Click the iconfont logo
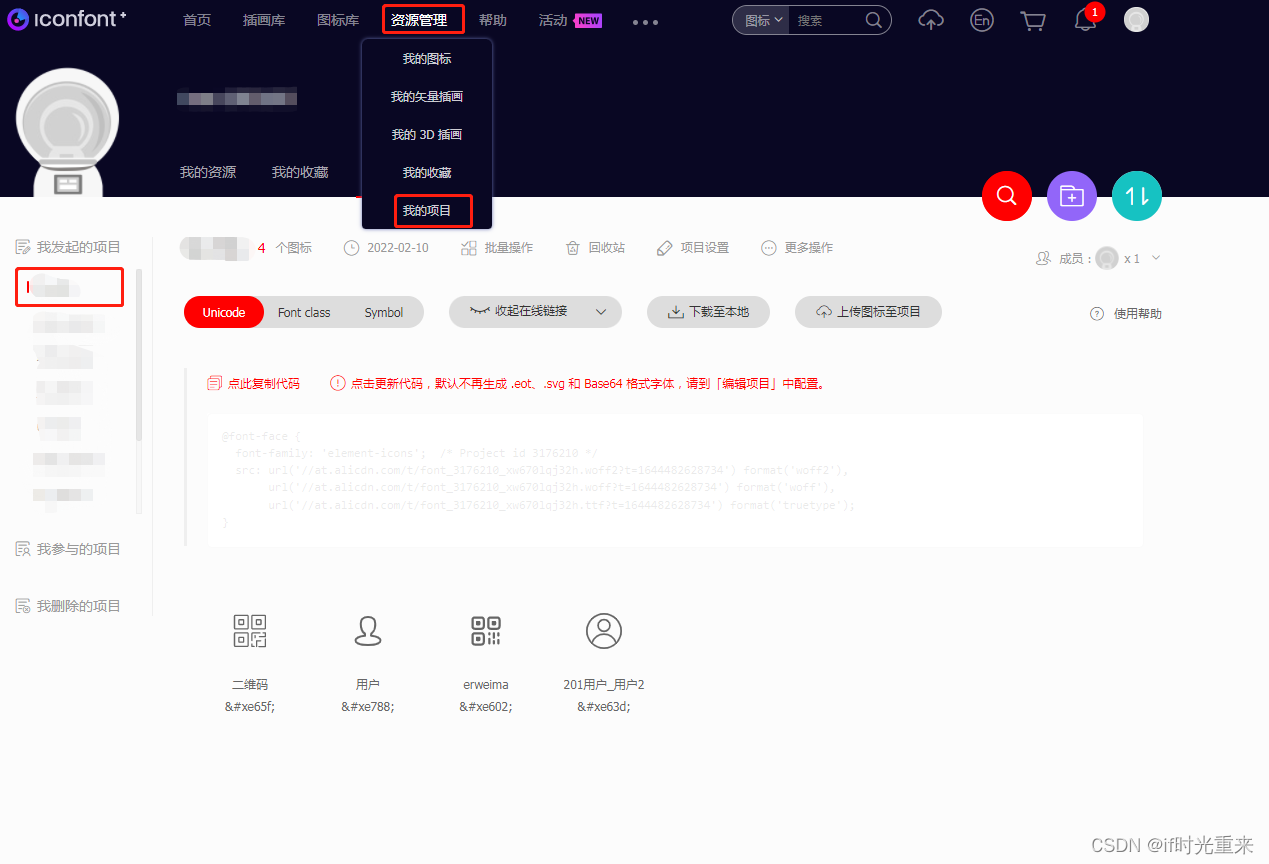1269x864 pixels. tap(67, 19)
